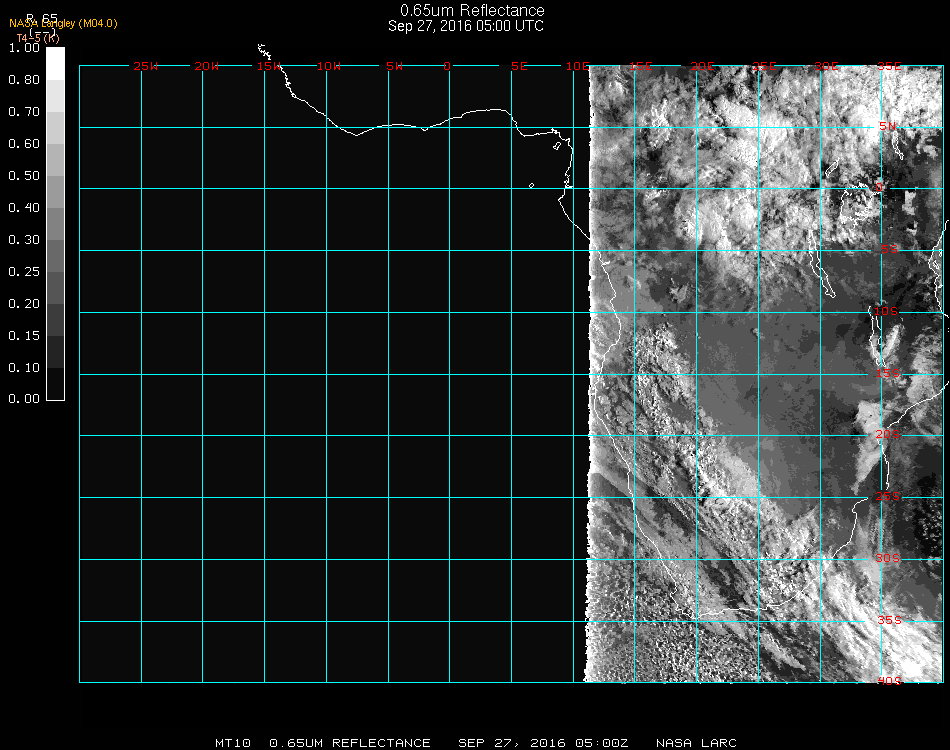Click the 30E longitude label
This screenshot has height=750, width=950.
826,66
